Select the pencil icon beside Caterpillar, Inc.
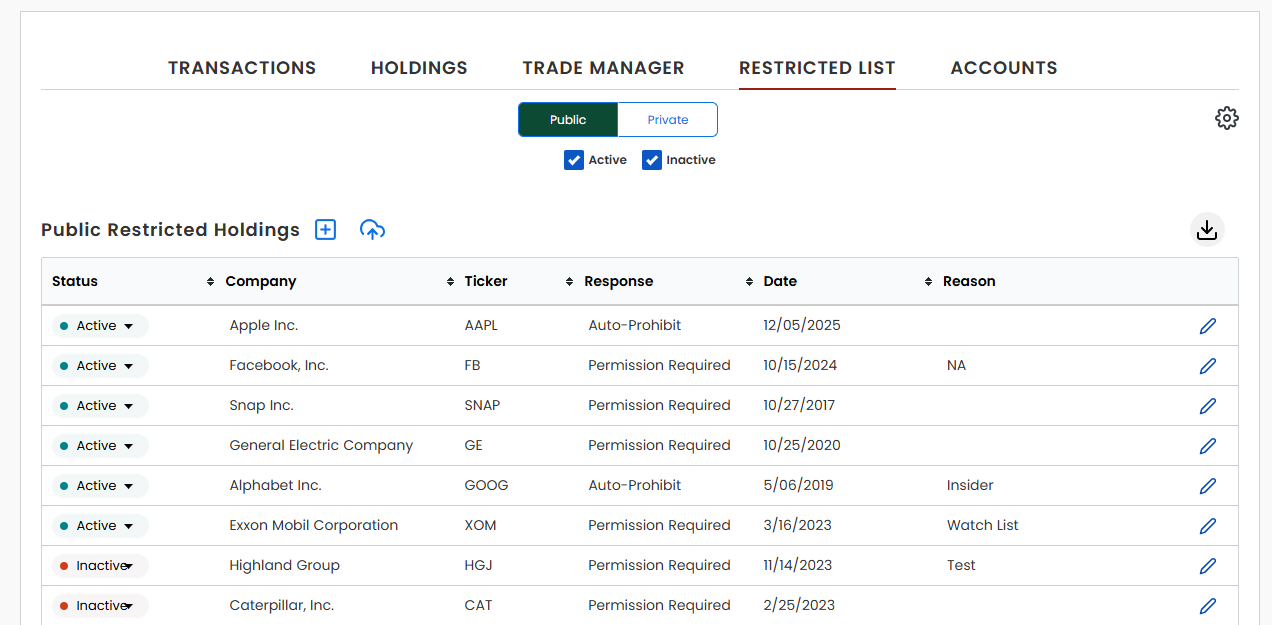The width and height of the screenshot is (1272, 625). [1207, 605]
